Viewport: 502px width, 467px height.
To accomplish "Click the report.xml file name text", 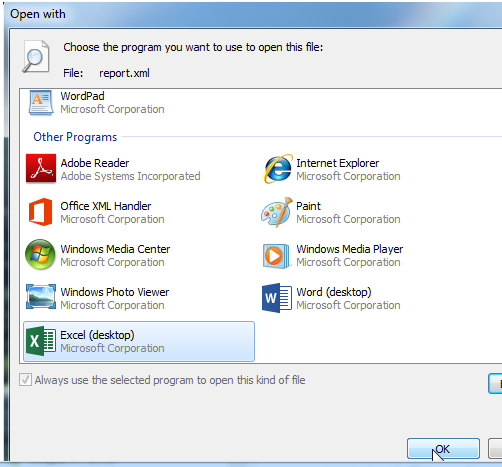I will 124,73.
